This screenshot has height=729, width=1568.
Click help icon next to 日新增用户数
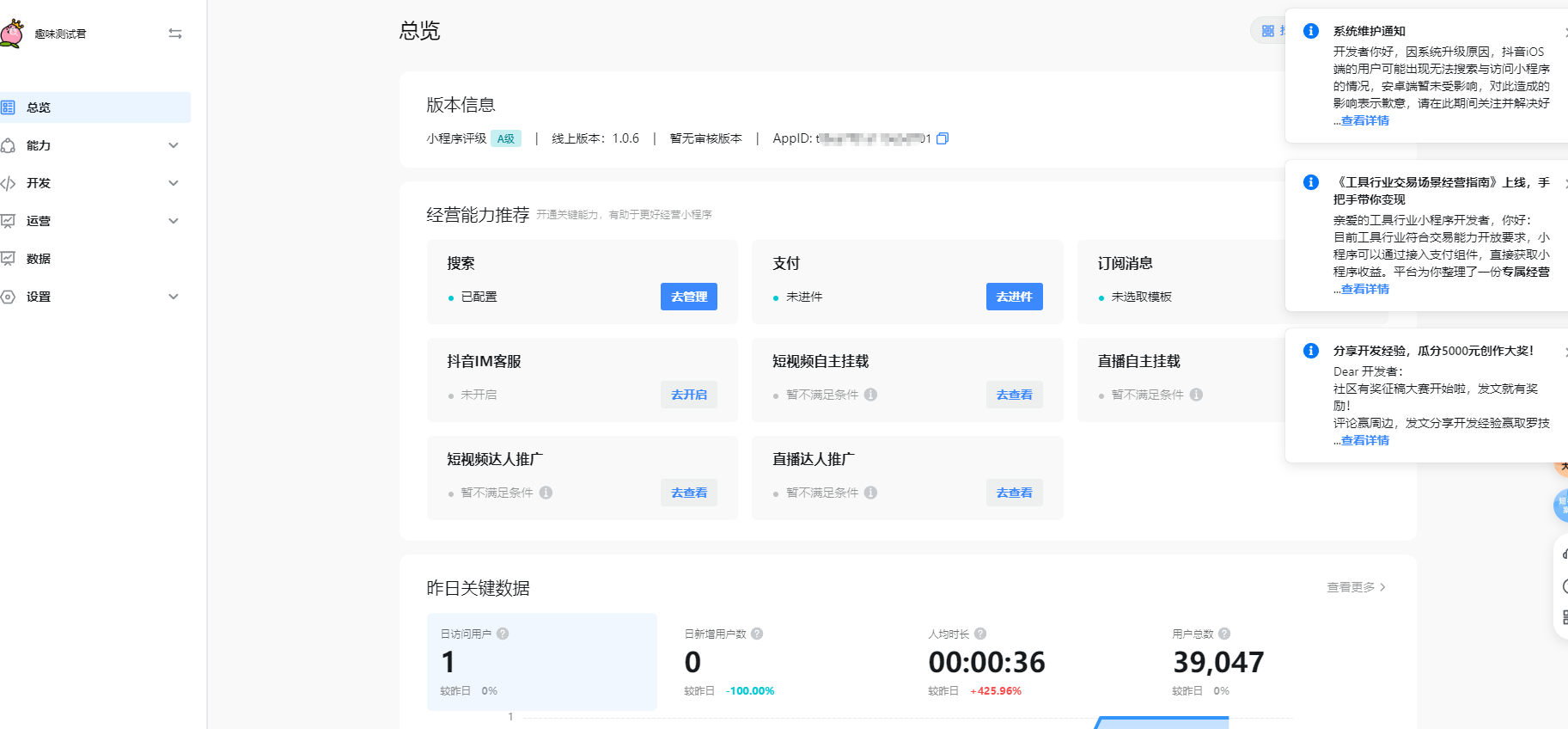coord(757,634)
